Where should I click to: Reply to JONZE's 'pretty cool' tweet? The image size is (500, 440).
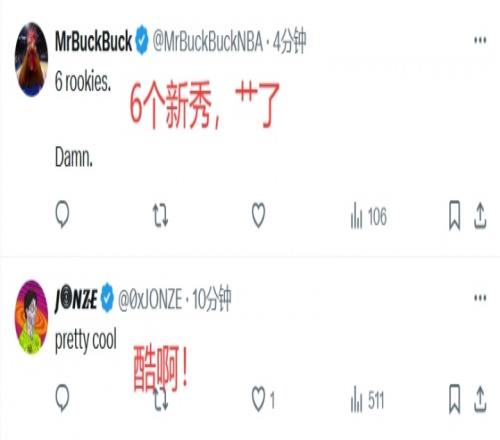pyautogui.click(x=62, y=398)
